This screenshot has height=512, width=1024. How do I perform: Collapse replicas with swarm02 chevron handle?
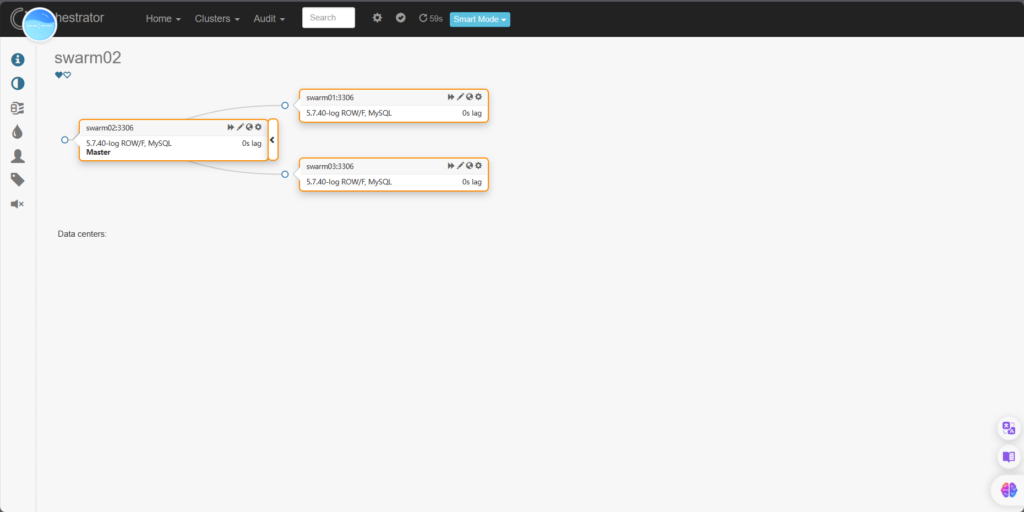pos(273,140)
